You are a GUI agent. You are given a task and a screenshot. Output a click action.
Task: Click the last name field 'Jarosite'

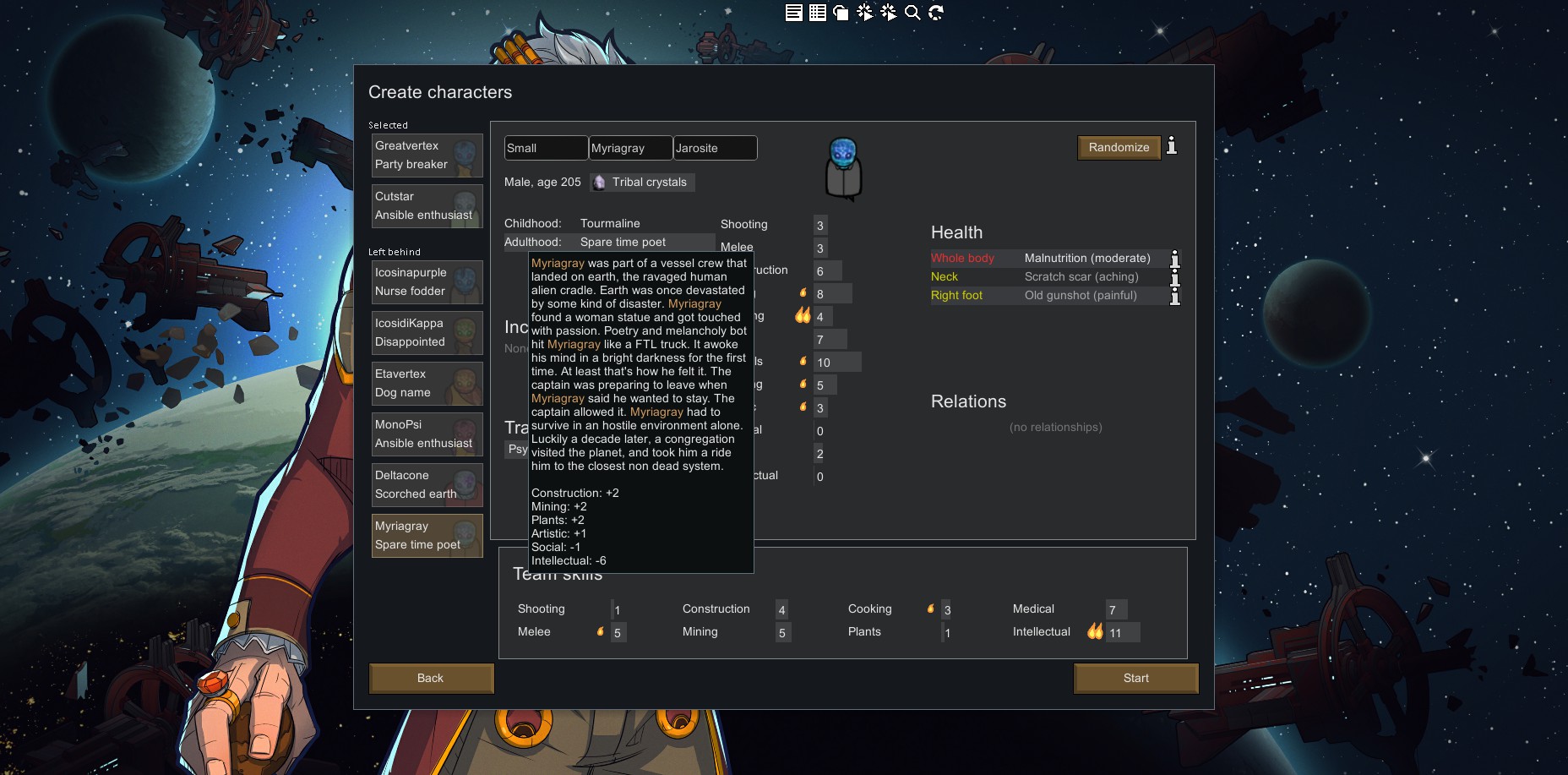click(715, 148)
